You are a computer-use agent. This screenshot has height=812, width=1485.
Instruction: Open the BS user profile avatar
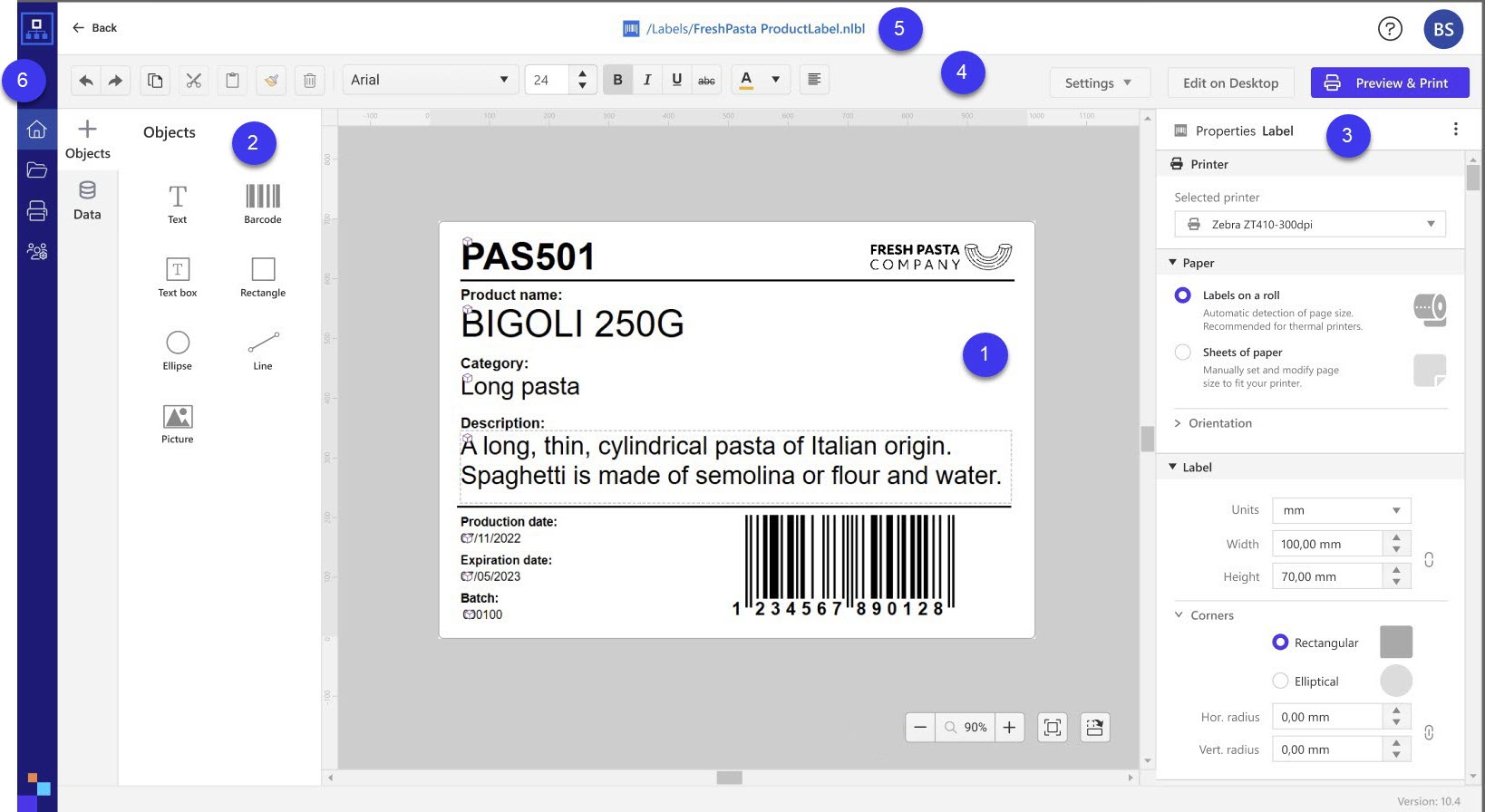(1443, 29)
